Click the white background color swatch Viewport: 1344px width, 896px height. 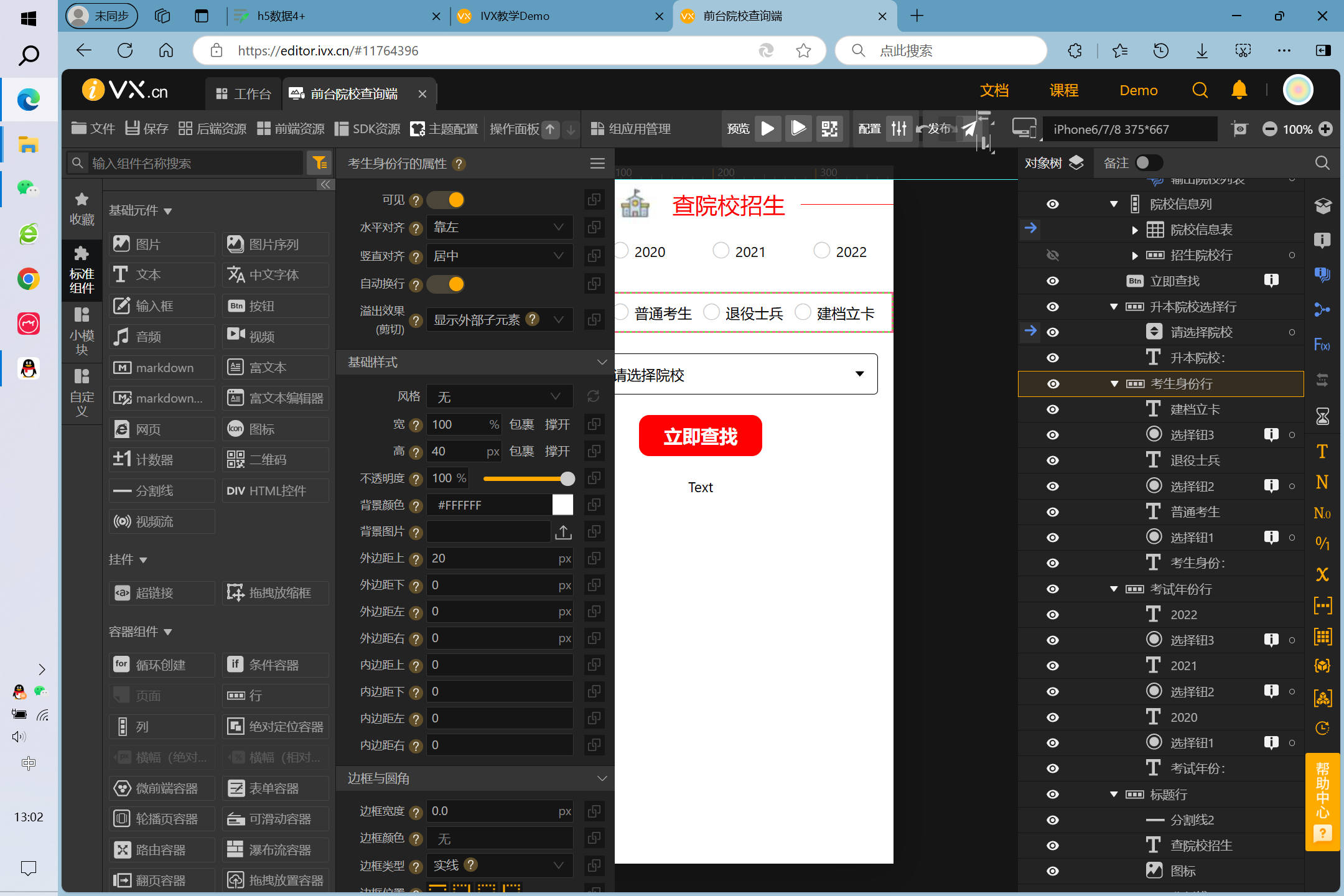click(562, 505)
